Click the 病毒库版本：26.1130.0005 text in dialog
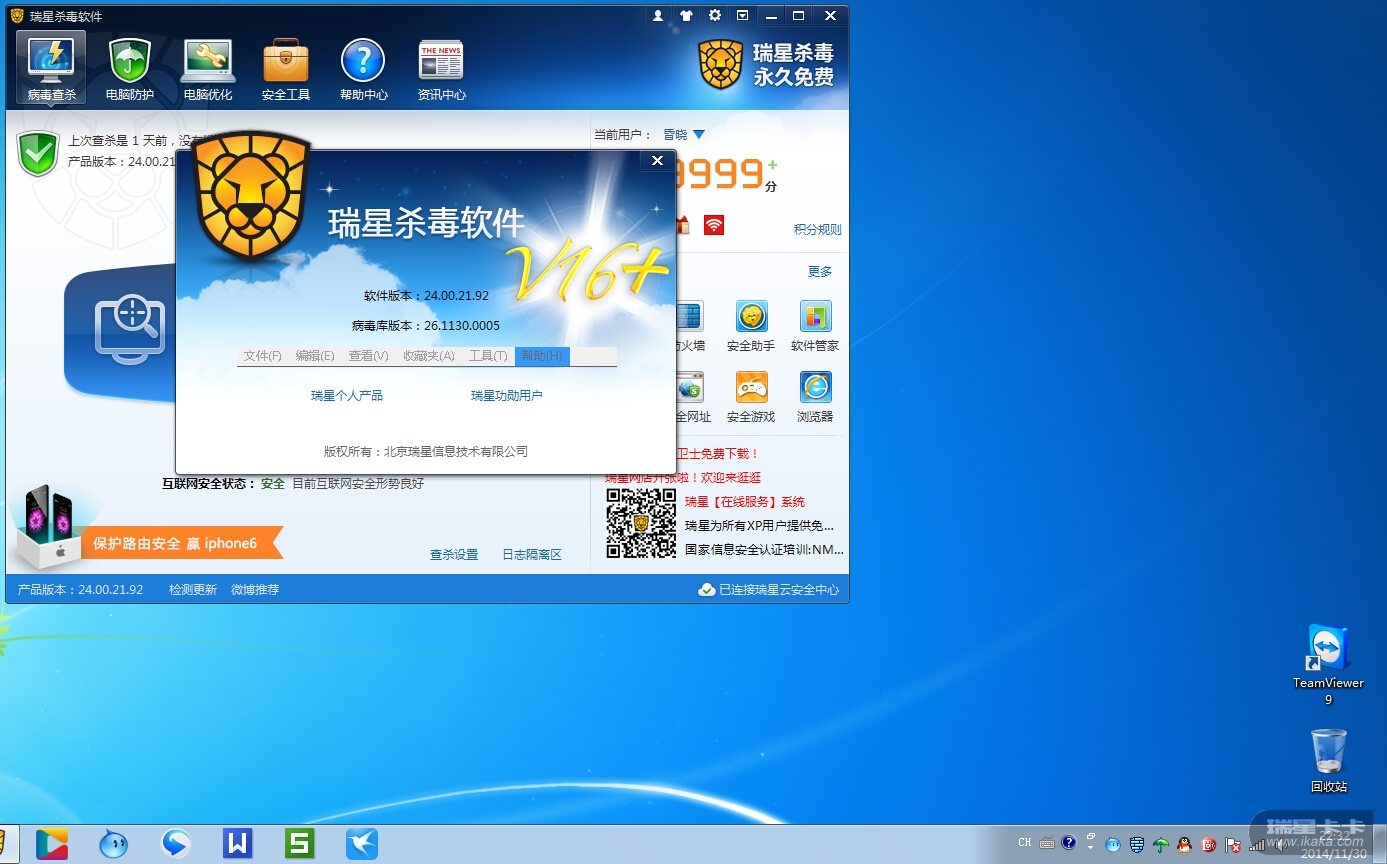This screenshot has width=1387, height=864. click(x=426, y=326)
